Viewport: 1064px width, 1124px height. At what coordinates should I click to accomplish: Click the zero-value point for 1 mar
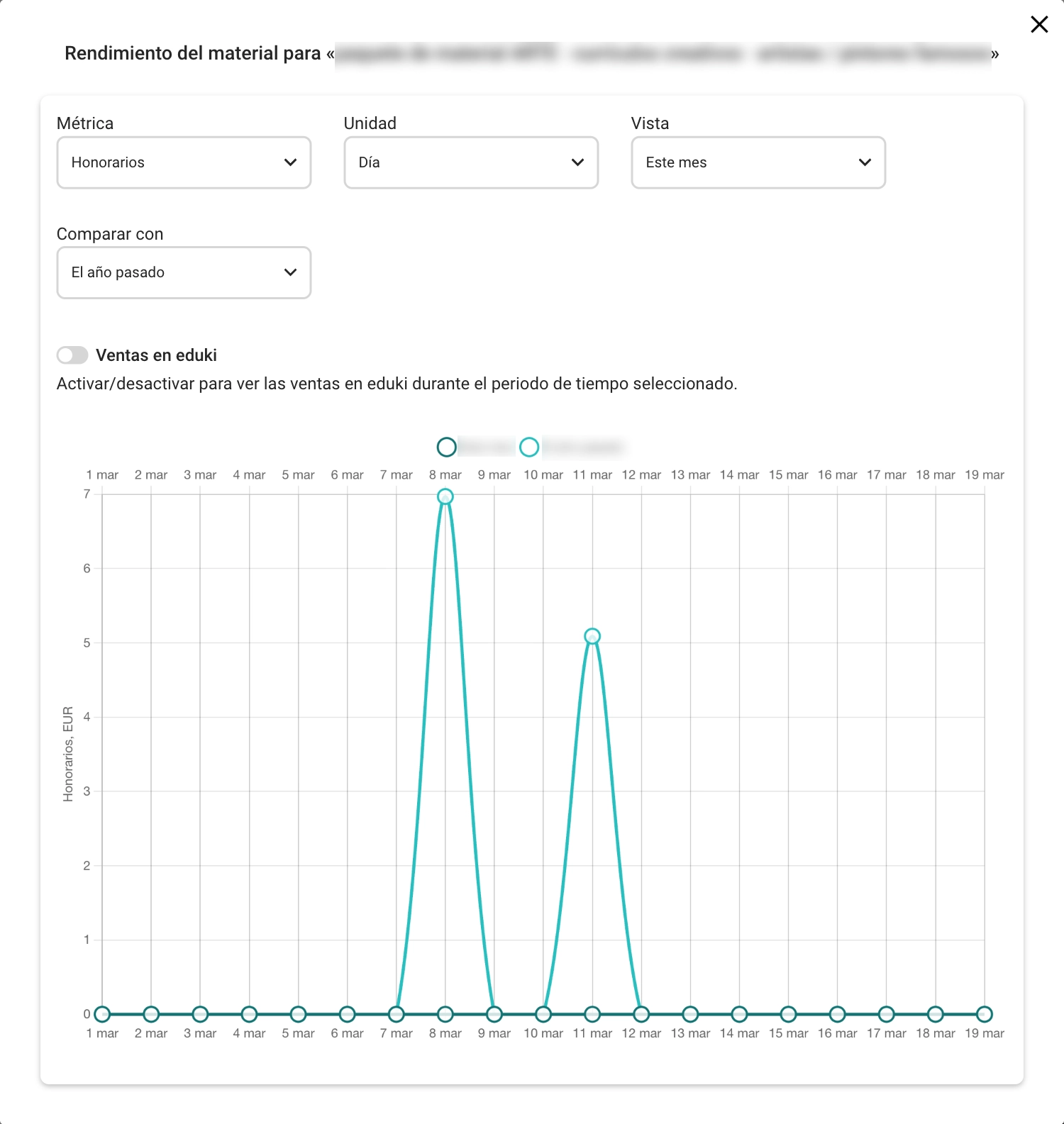[102, 1014]
